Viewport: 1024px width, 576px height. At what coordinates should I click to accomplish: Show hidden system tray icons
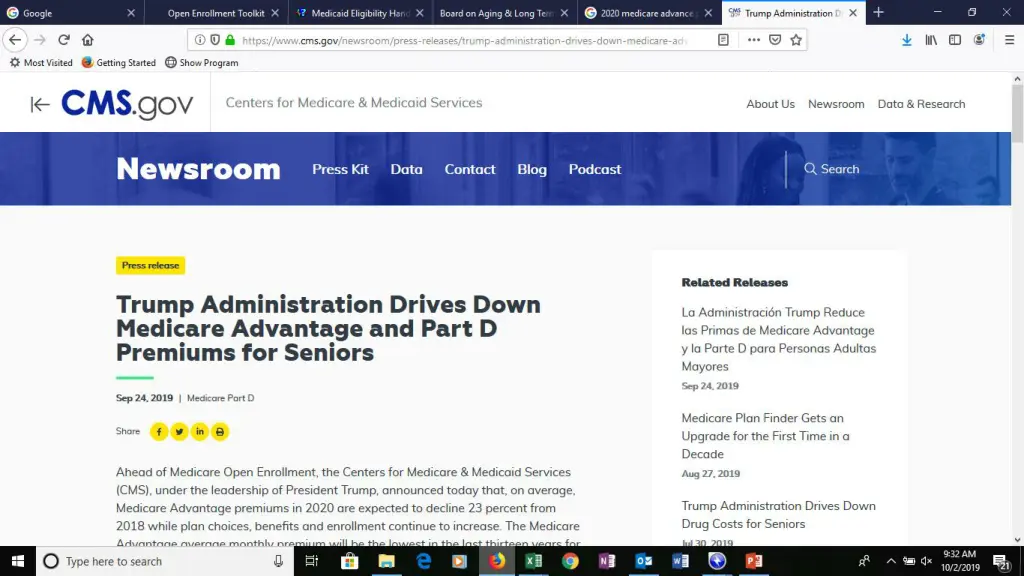point(891,561)
